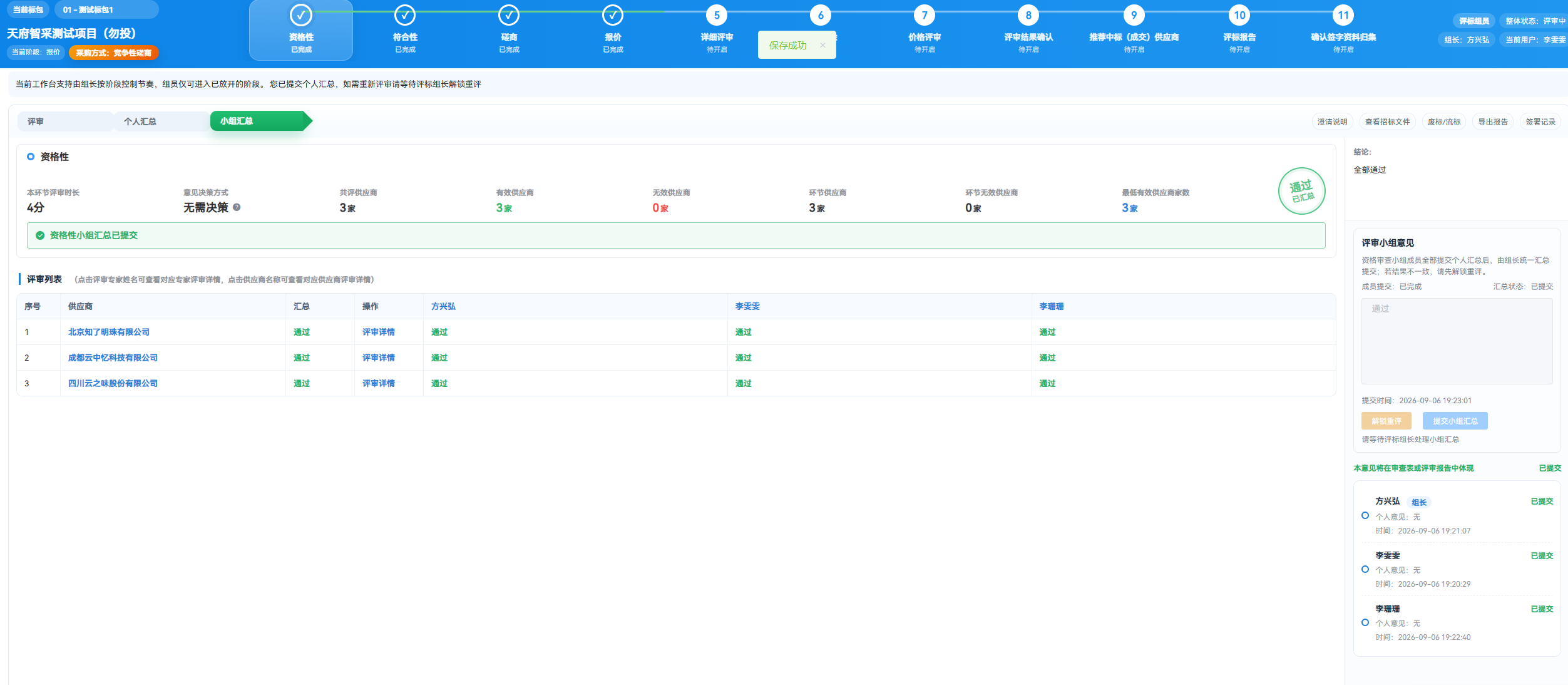Click 导出报告 button
This screenshot has width=1568, height=685.
pyautogui.click(x=1493, y=122)
